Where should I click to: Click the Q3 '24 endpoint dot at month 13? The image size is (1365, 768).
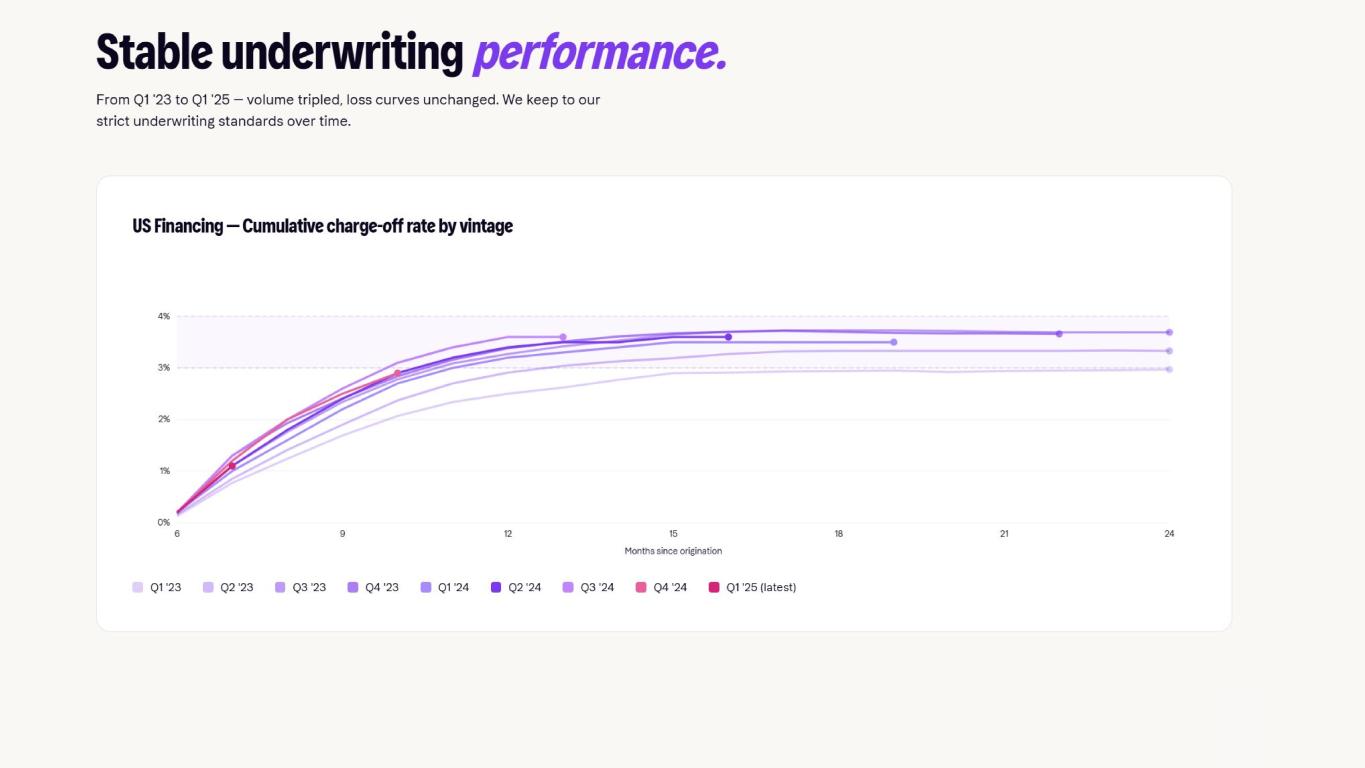pos(563,337)
